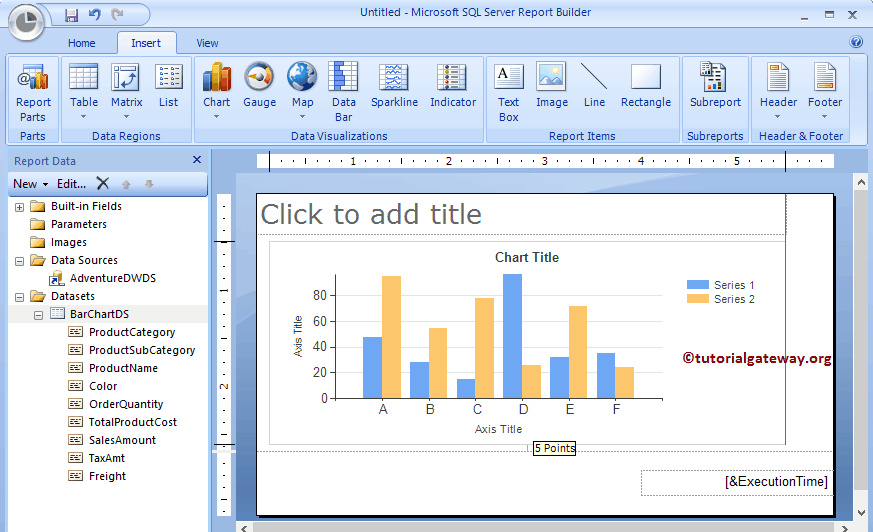Expand the Built-in Fields folder
Screen dimensions: 873x532
click(x=19, y=207)
